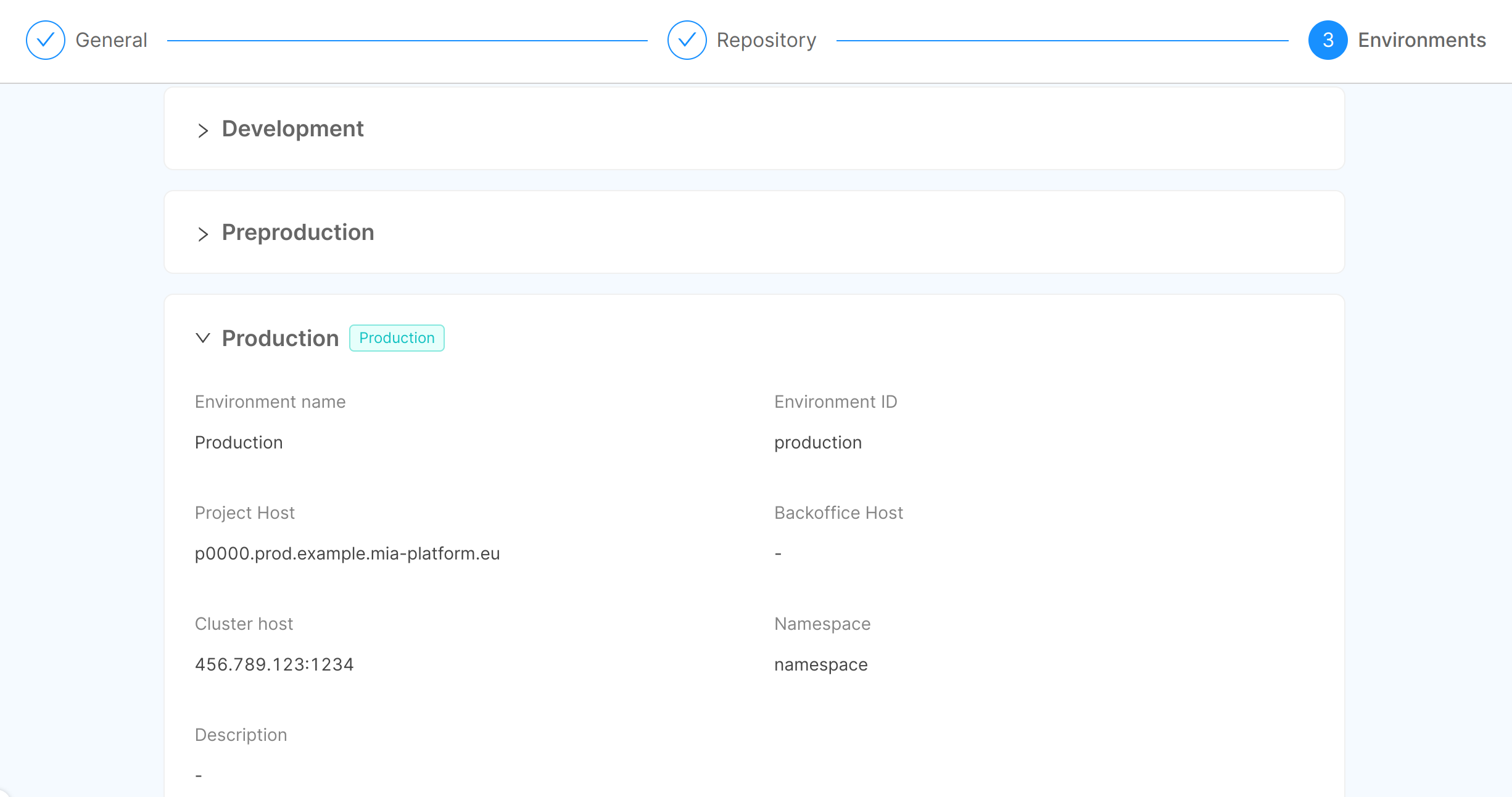
Task: Click the Environment ID value production
Action: pyautogui.click(x=817, y=442)
